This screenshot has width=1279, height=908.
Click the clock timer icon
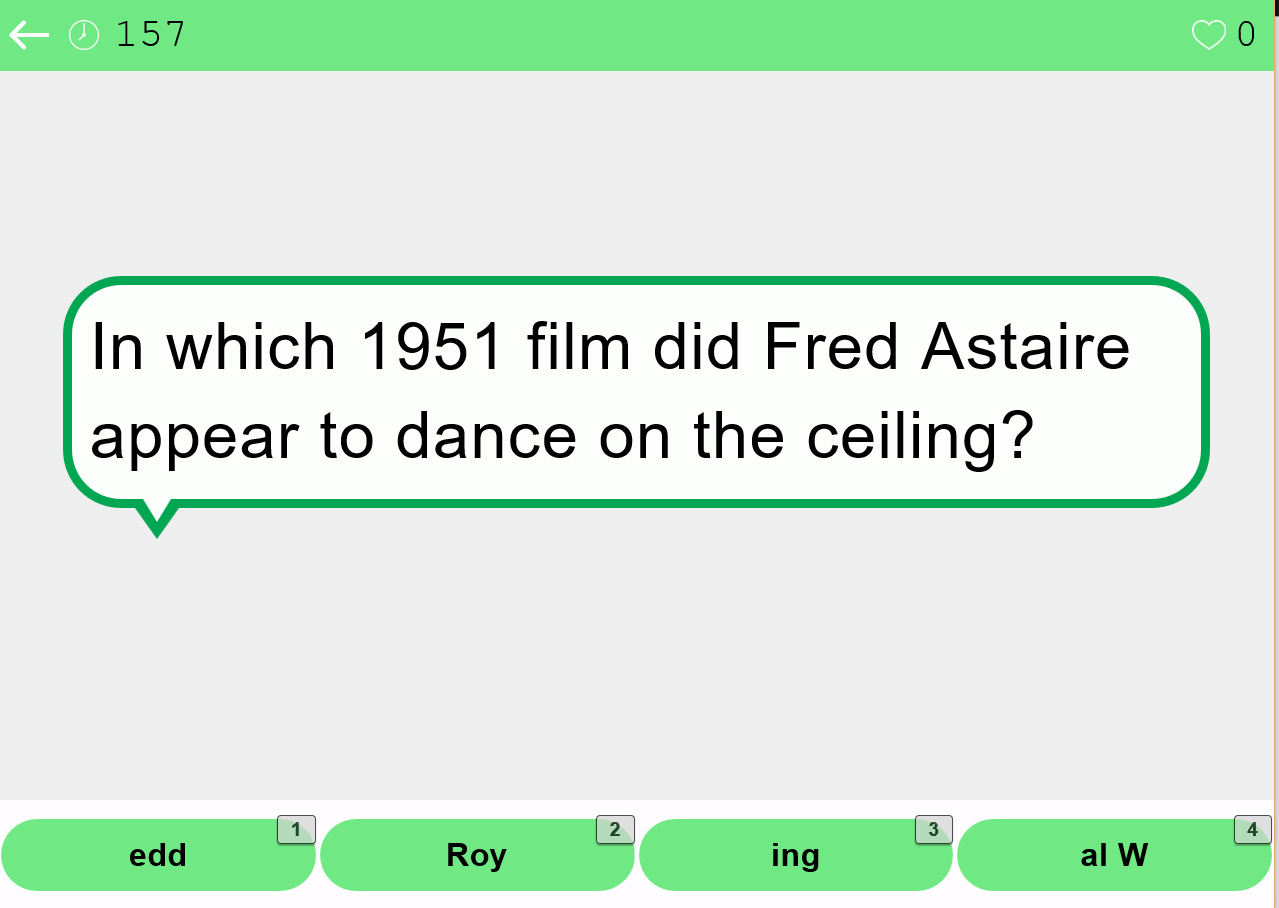click(x=84, y=36)
